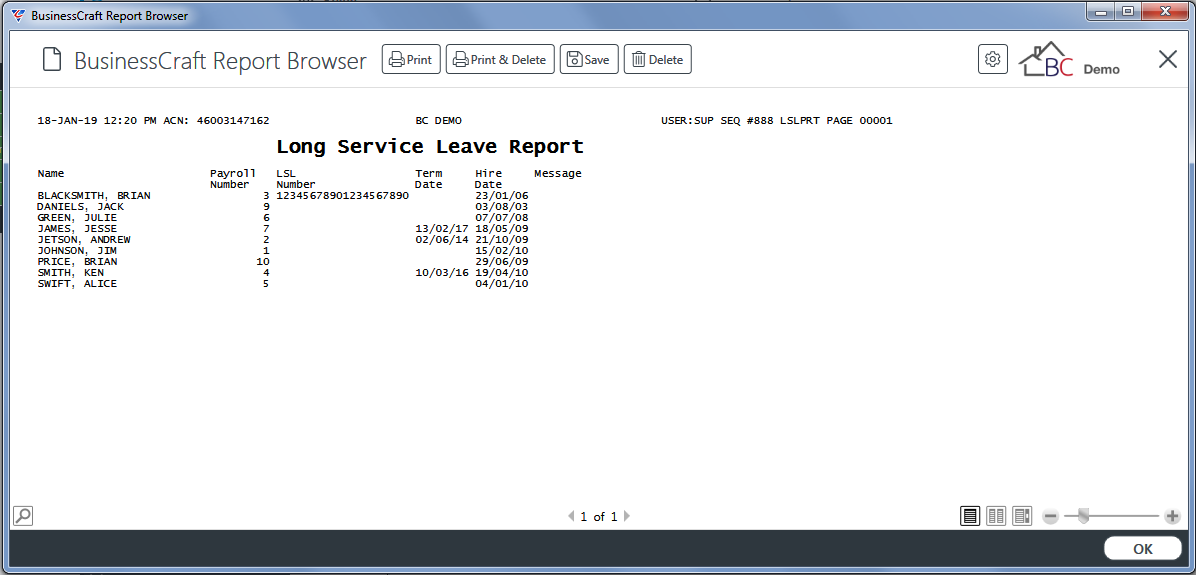The height and width of the screenshot is (575, 1196).
Task: Click the name "SMITH, KEN"
Action: tap(70, 272)
